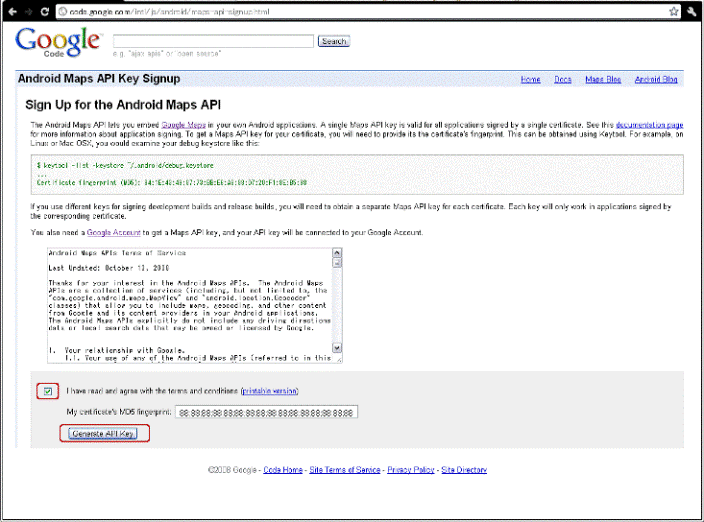Click the keytool command line text
The width and height of the screenshot is (704, 522).
(x=125, y=166)
